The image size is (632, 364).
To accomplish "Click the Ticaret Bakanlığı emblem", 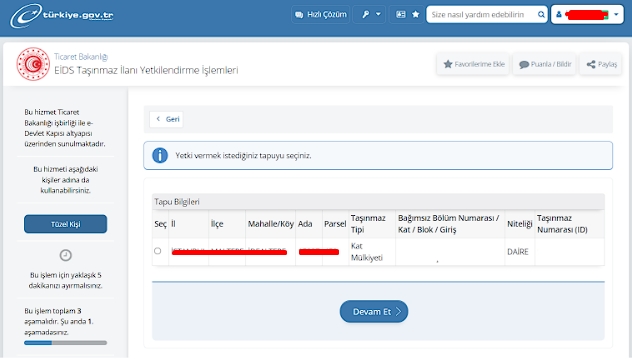I will [x=33, y=64].
